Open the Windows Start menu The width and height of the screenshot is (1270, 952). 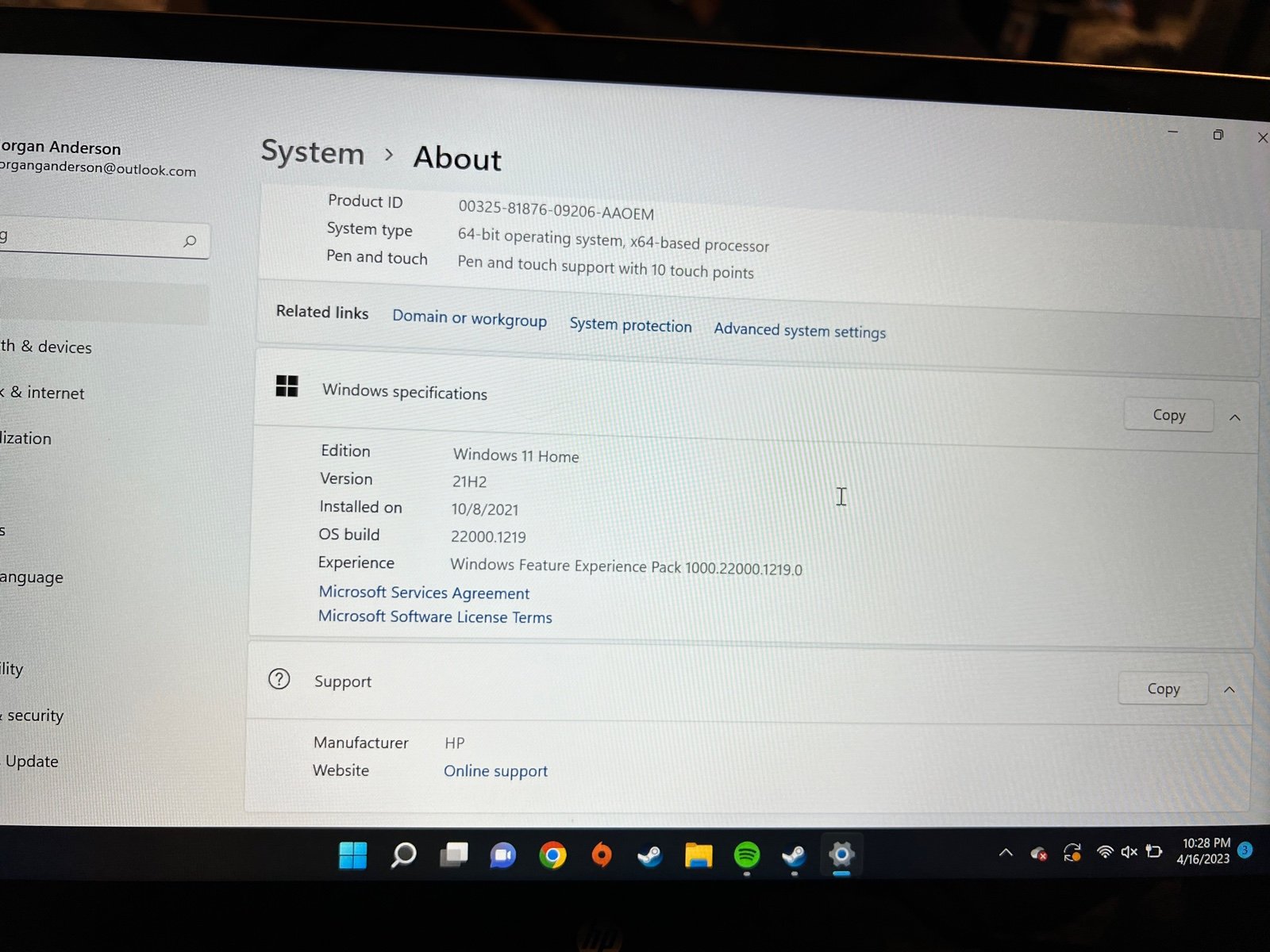(x=352, y=855)
